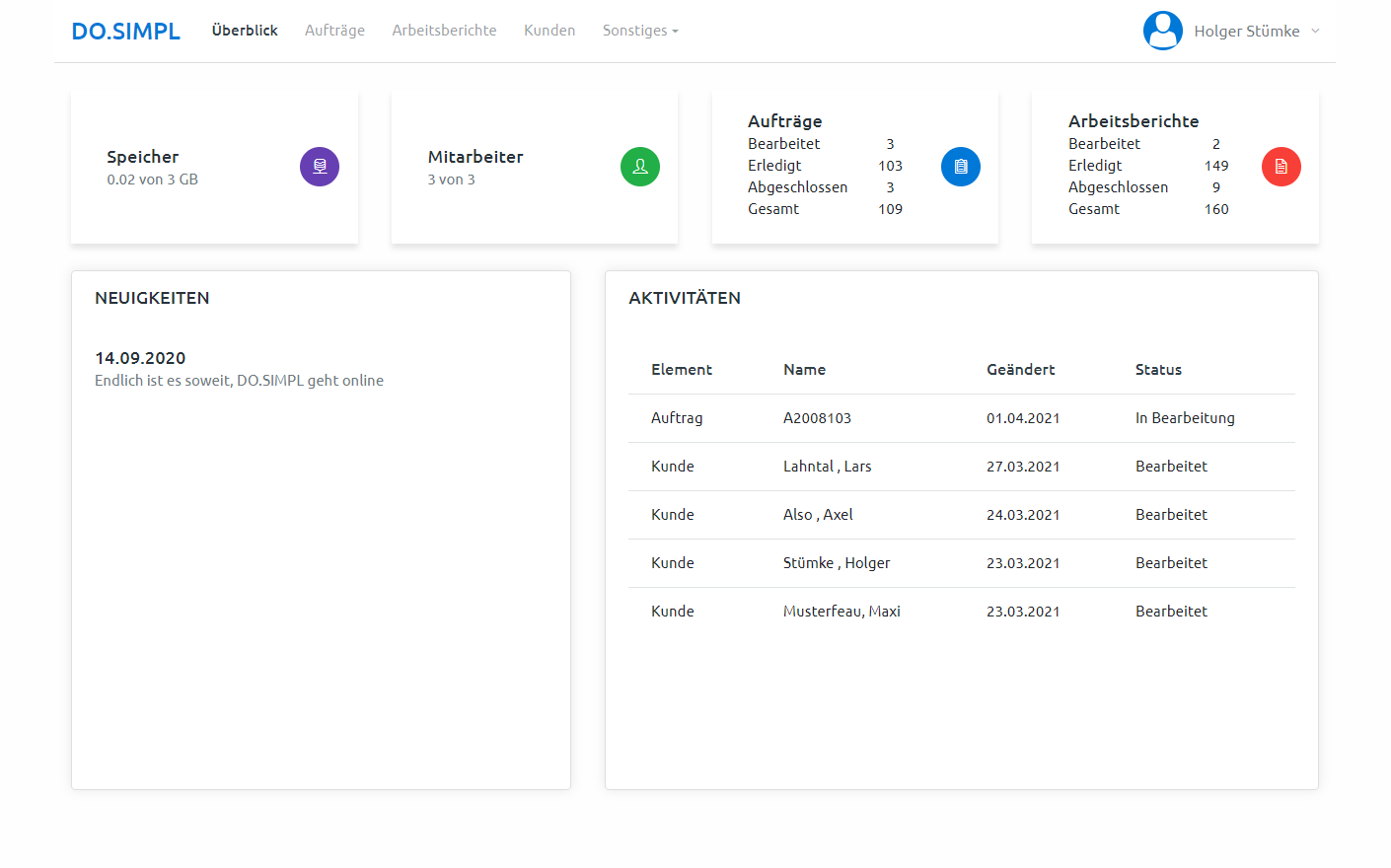Click the blue Aufträge clipboard icon

point(960,167)
